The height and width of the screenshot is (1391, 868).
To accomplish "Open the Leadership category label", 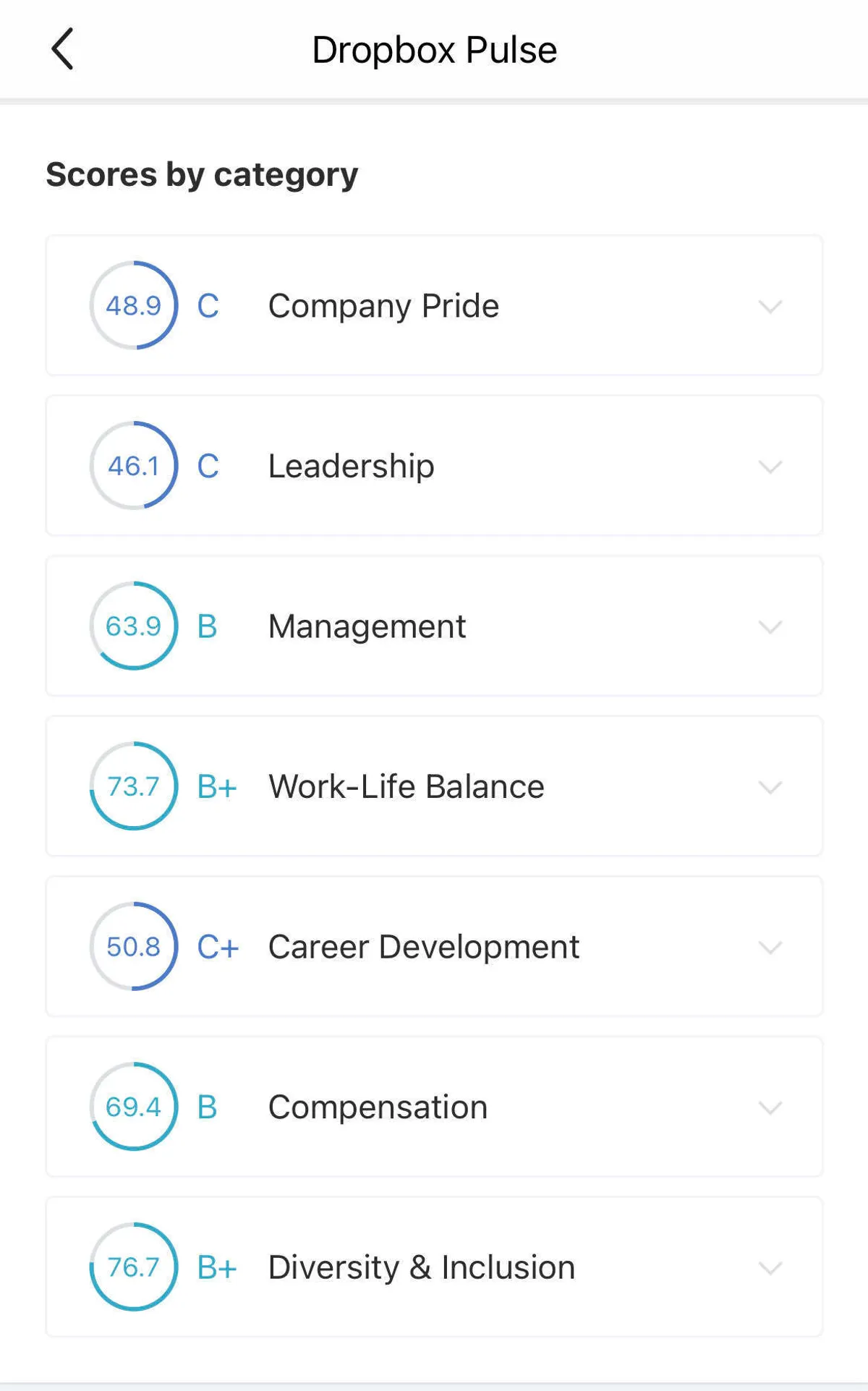I will coord(351,466).
